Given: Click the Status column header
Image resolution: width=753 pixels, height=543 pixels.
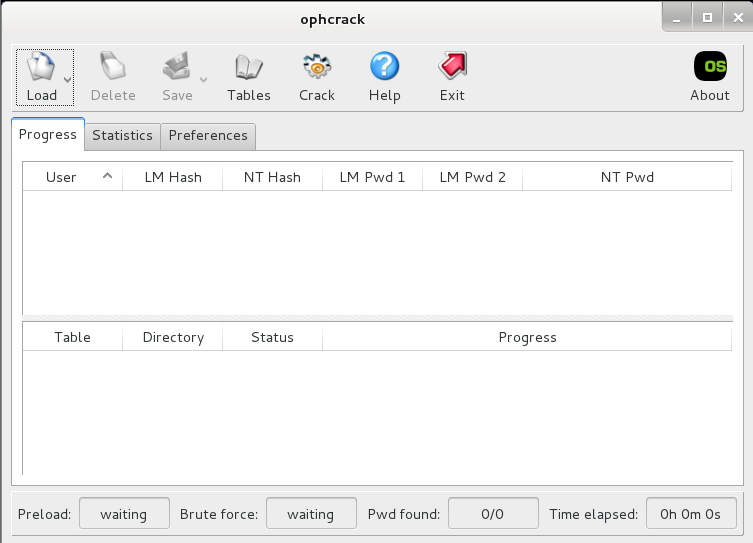Looking at the screenshot, I should coord(272,337).
